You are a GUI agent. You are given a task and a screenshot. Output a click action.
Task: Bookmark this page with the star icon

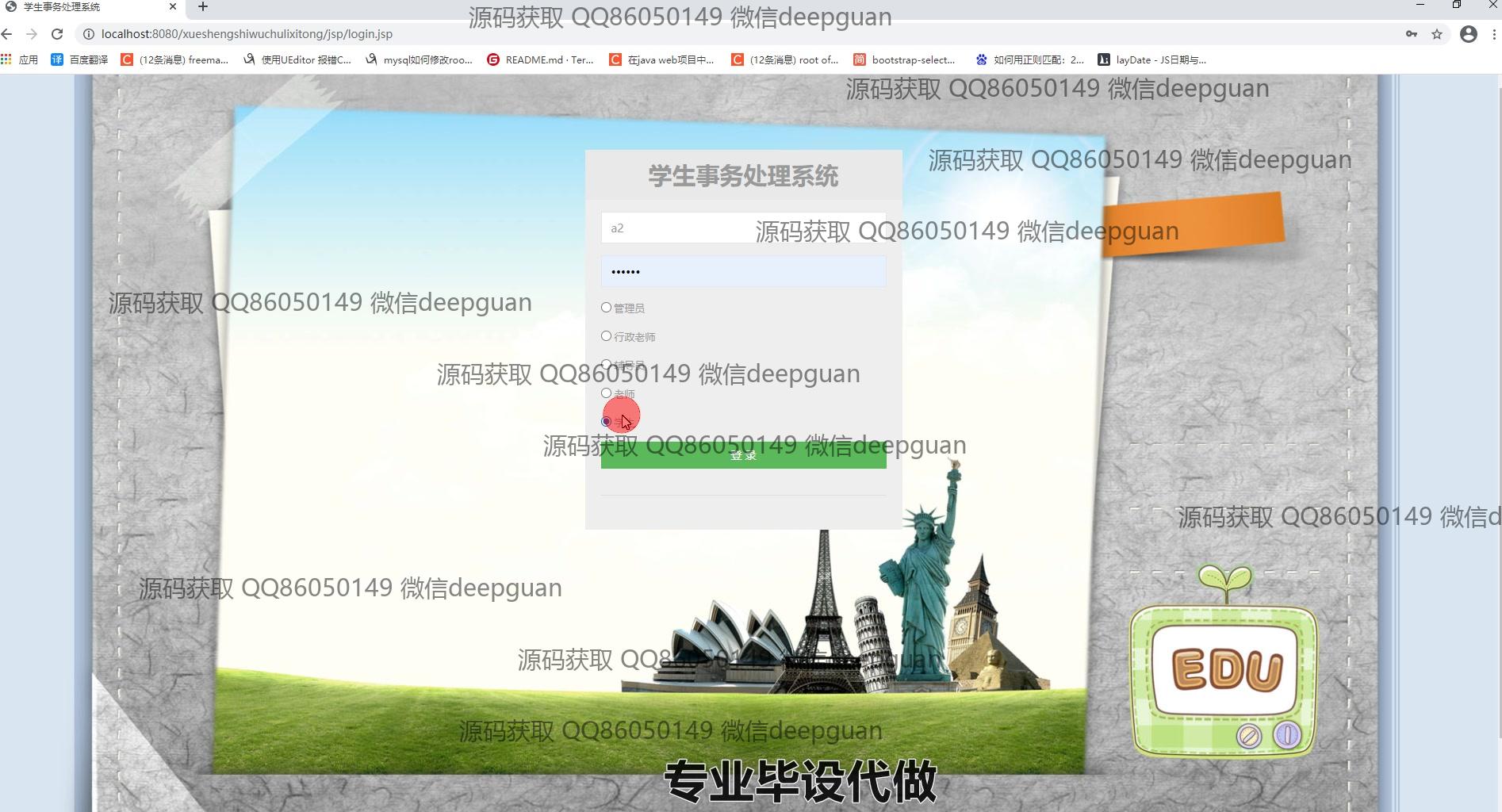coord(1436,34)
